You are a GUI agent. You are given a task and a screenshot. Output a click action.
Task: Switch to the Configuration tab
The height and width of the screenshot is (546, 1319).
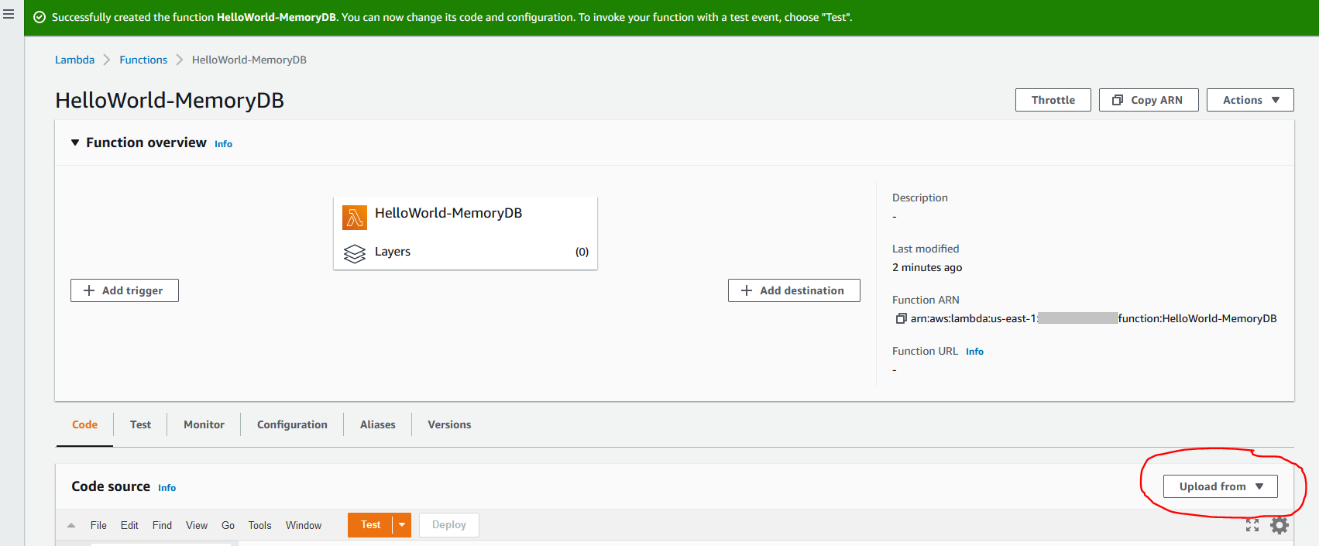pos(292,425)
